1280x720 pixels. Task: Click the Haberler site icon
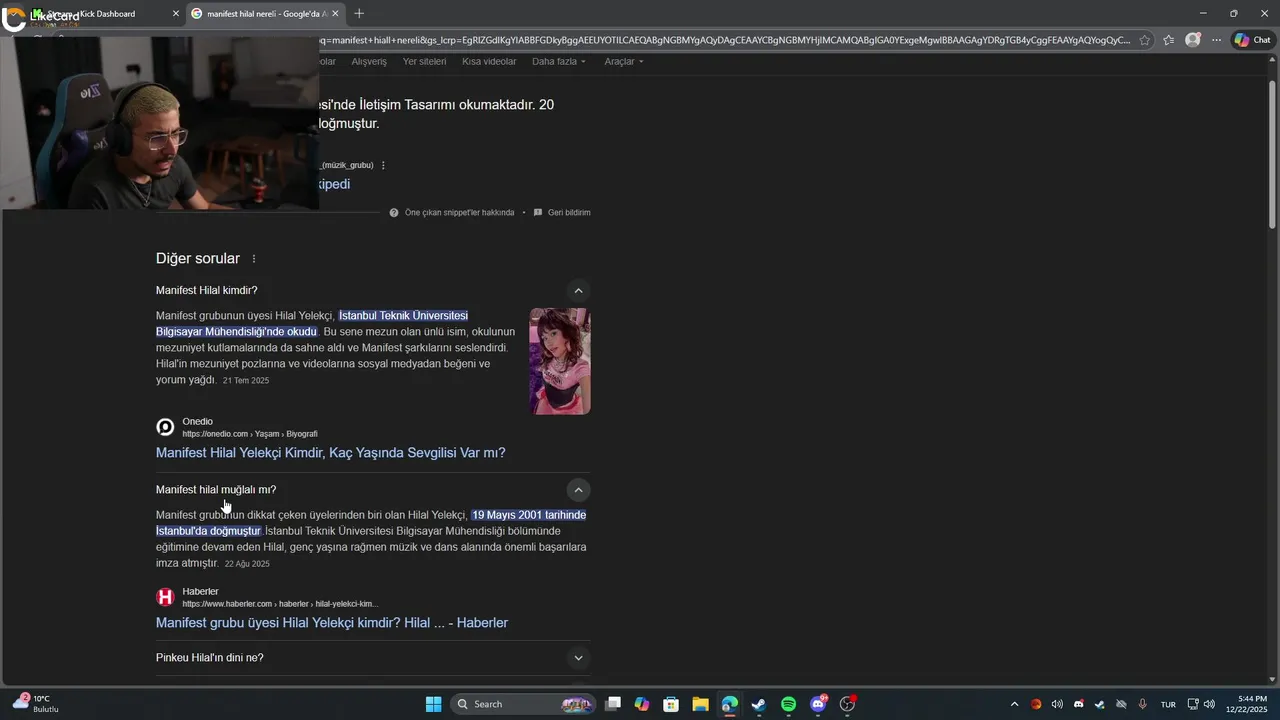165,597
